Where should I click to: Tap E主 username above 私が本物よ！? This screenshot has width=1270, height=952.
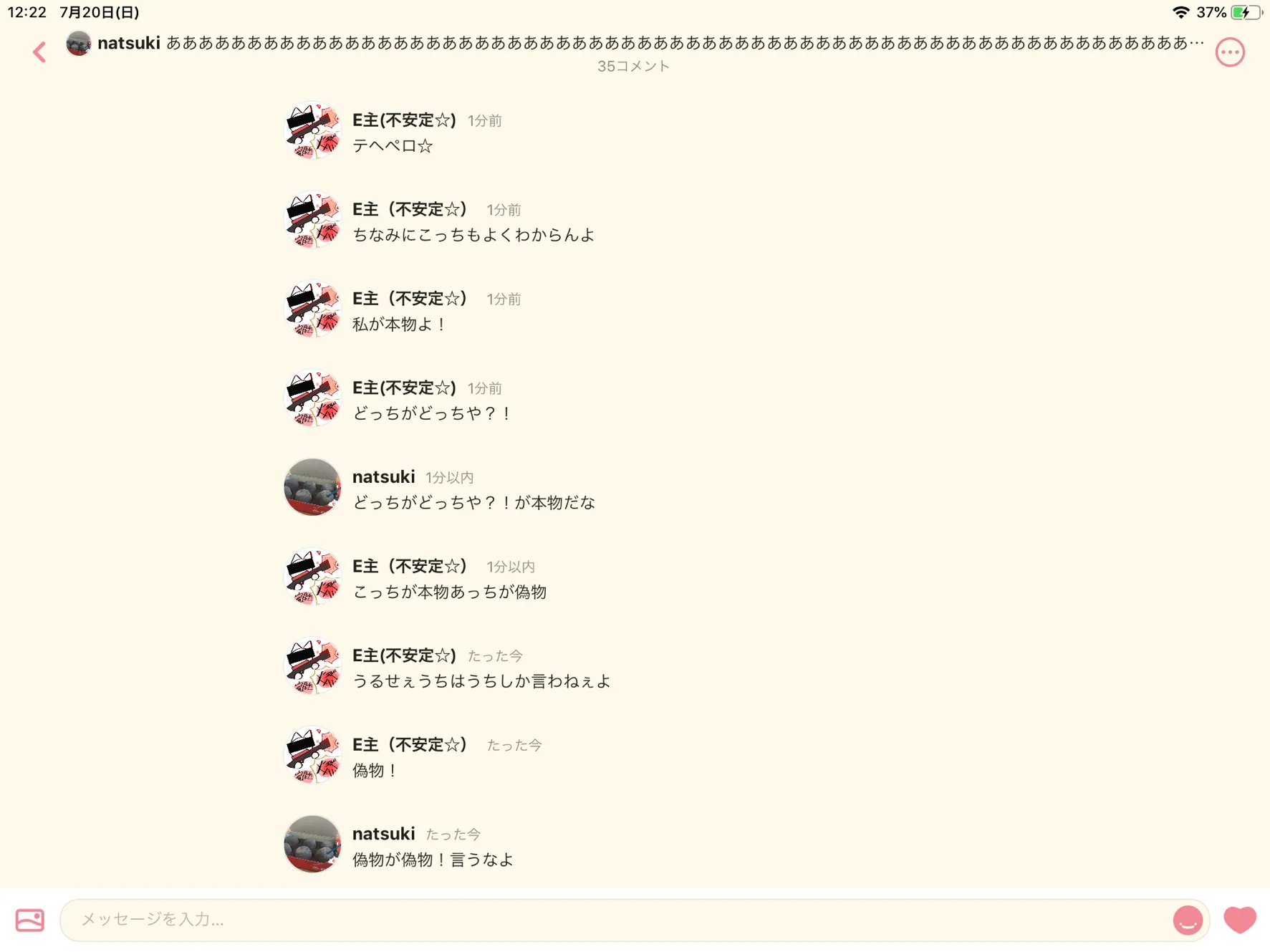point(410,299)
